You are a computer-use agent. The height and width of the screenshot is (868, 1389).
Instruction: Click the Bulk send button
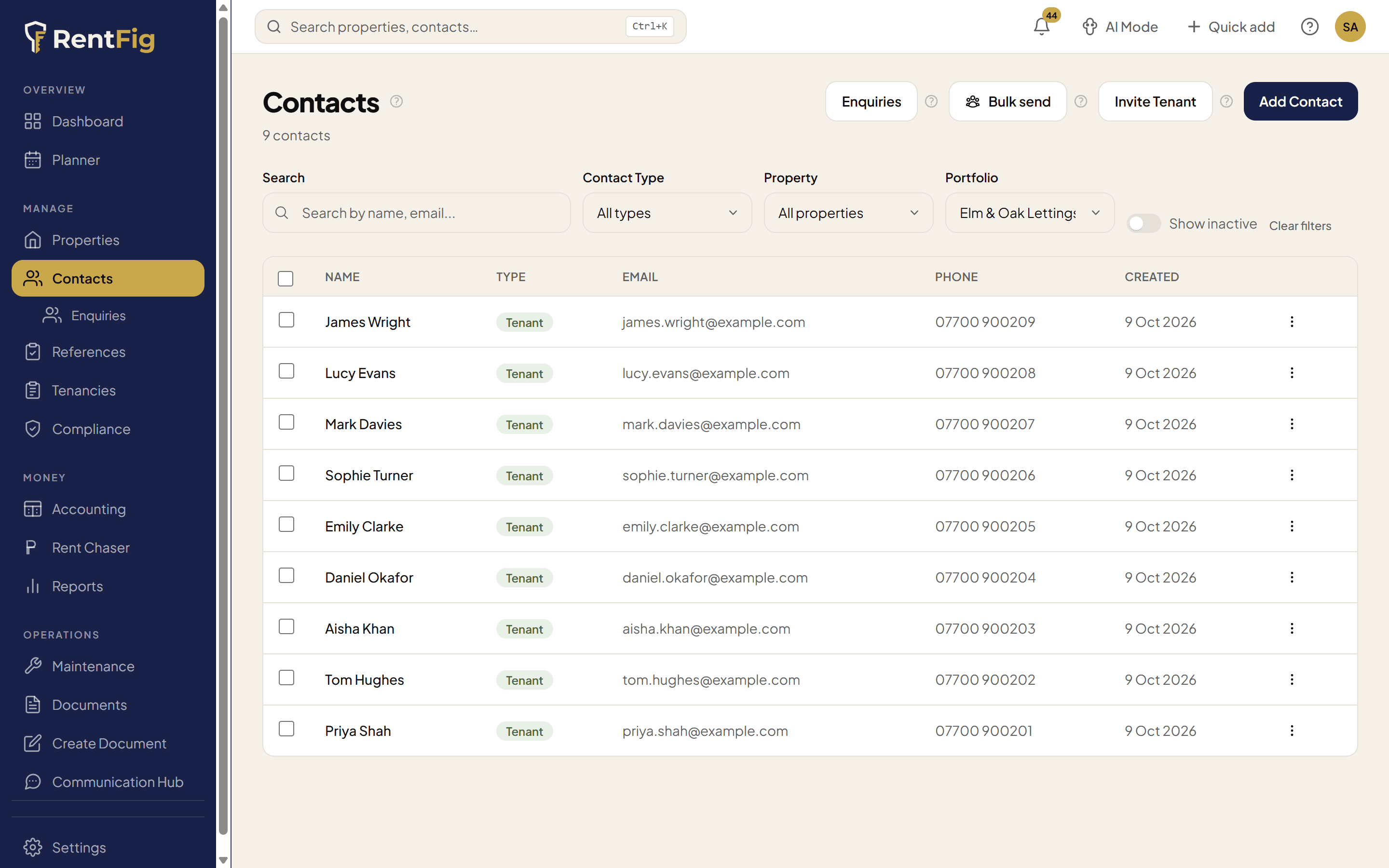[x=1008, y=102]
